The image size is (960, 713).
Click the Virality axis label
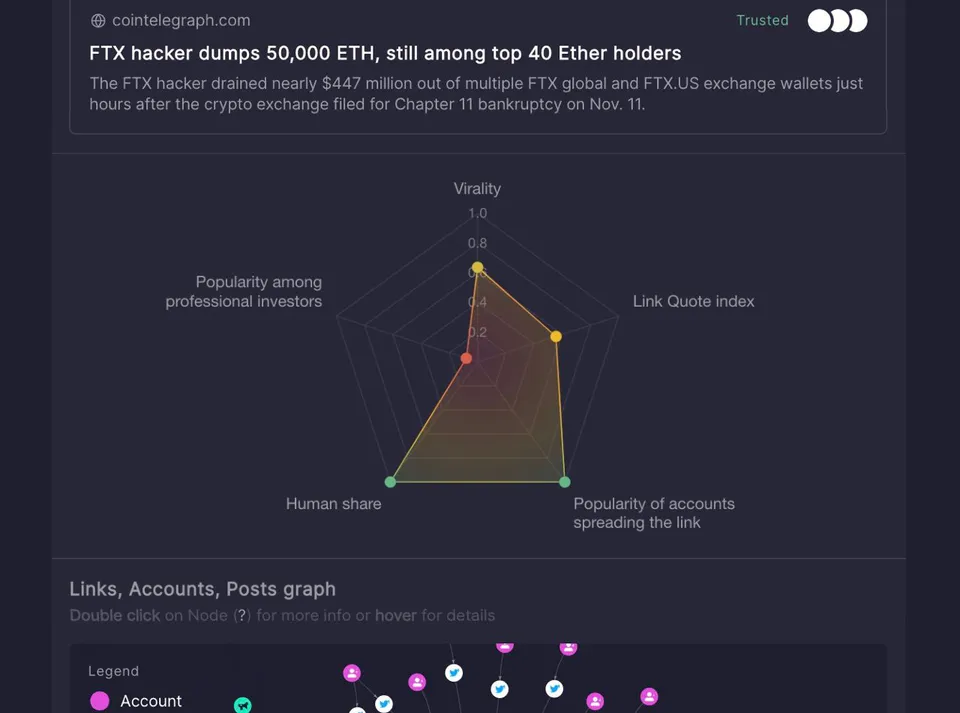click(x=477, y=189)
